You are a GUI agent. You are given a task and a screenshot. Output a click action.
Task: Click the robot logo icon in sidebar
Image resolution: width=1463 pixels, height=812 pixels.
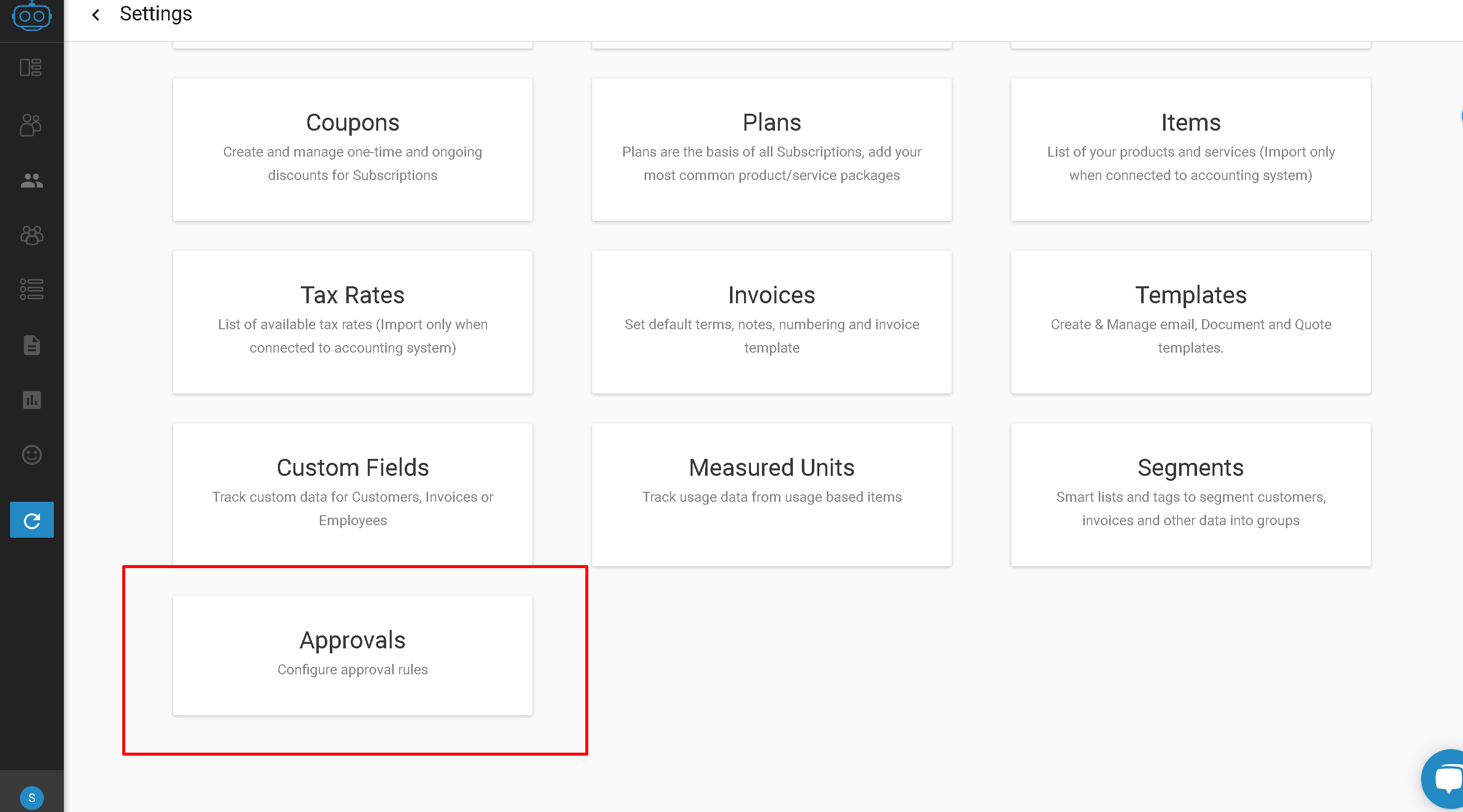[x=32, y=15]
